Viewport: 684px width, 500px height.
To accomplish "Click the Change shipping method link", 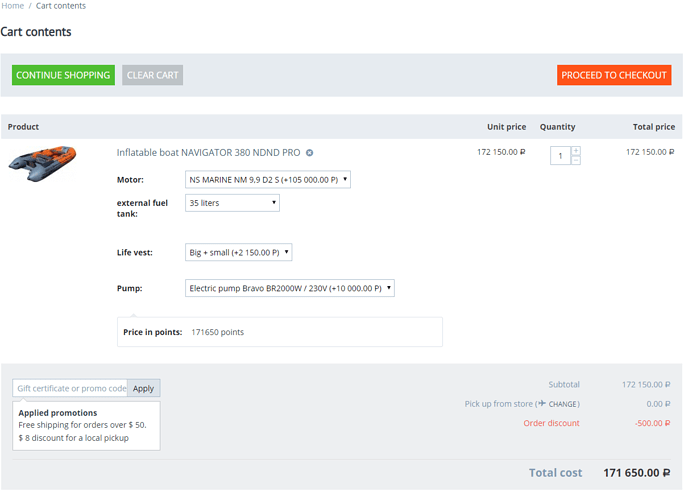I will 563,404.
